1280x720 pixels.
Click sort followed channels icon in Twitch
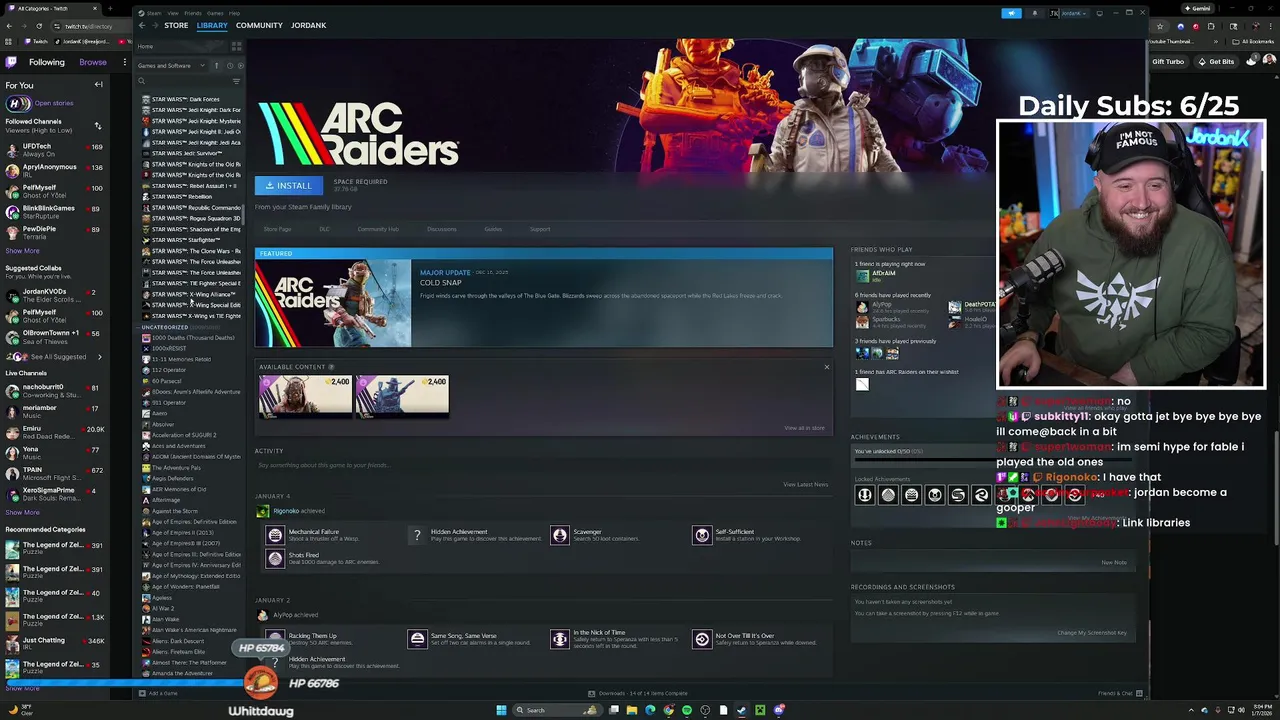click(98, 126)
